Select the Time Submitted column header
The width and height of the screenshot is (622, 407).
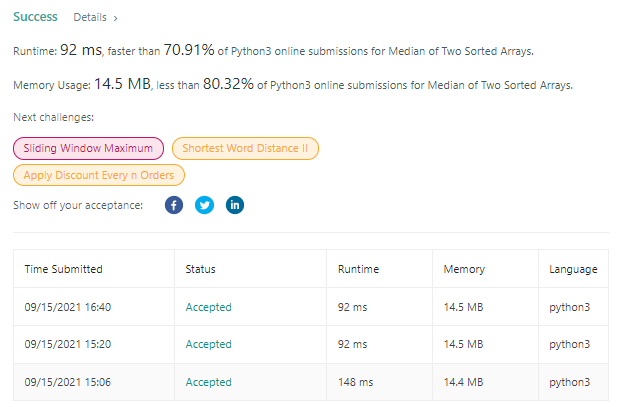point(63,269)
